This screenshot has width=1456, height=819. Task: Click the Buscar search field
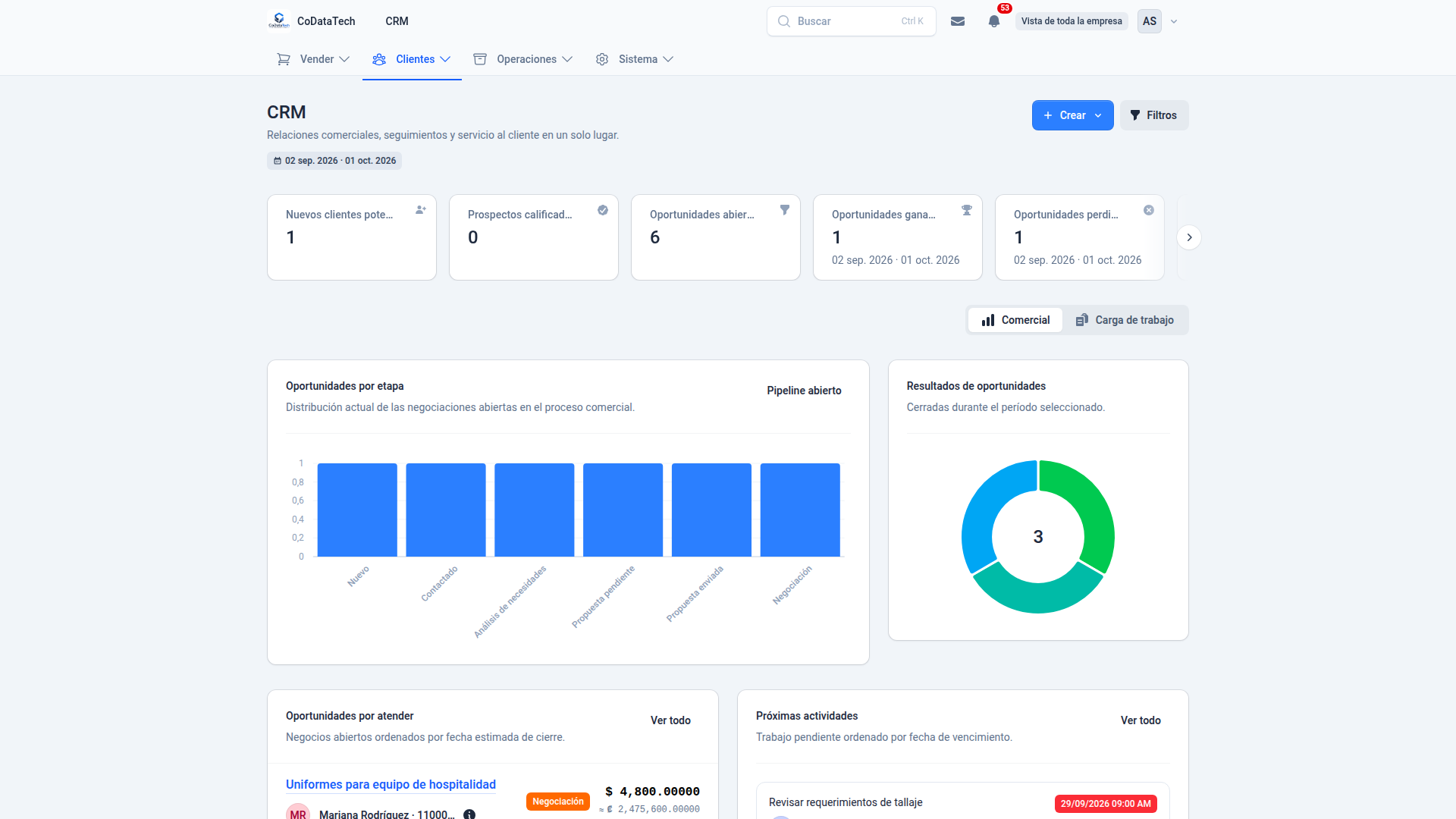[851, 21]
